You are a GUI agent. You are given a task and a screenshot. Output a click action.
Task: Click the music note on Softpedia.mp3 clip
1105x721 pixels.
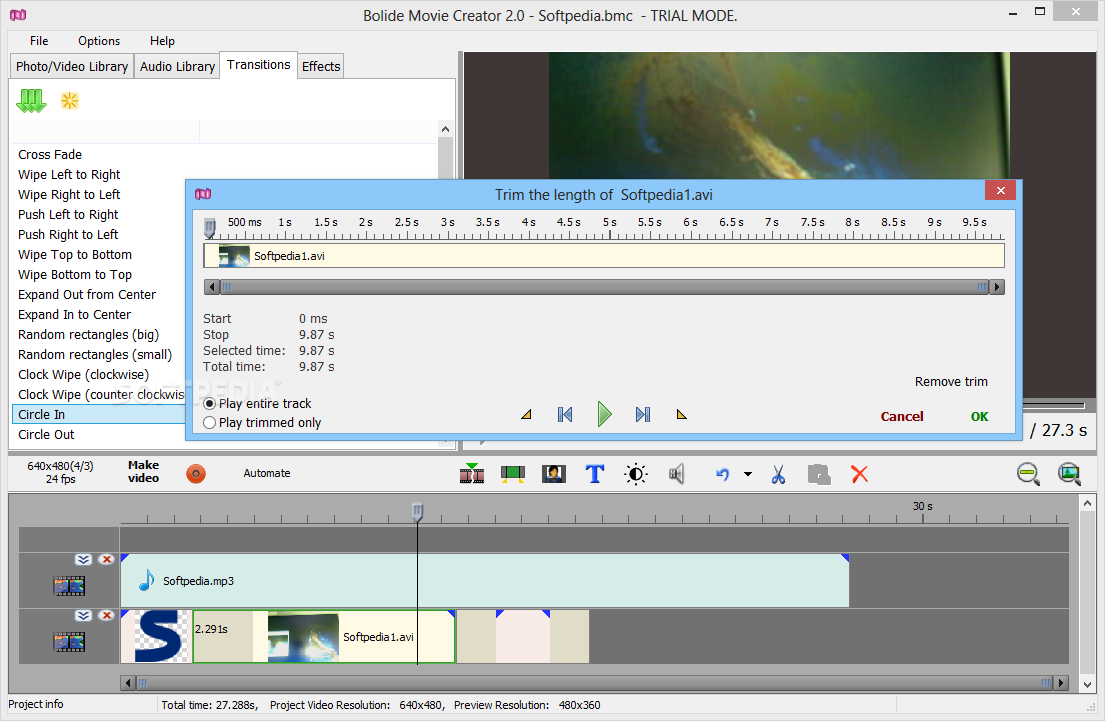147,580
